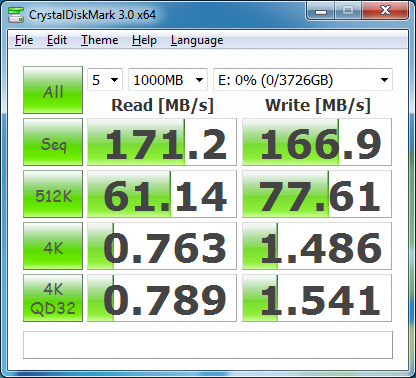Run all benchmarks with All button

[x=53, y=90]
